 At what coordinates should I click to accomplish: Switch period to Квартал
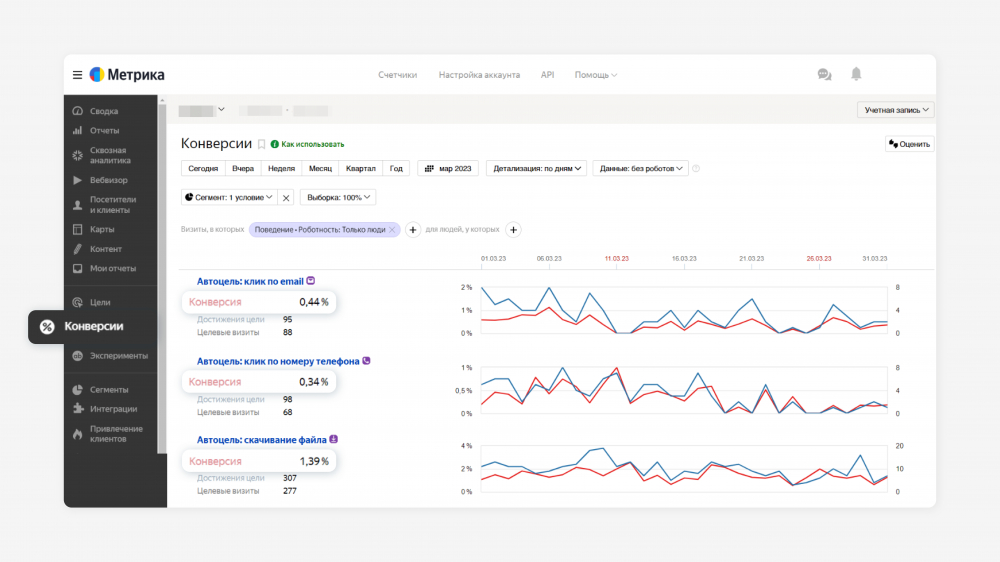click(360, 168)
